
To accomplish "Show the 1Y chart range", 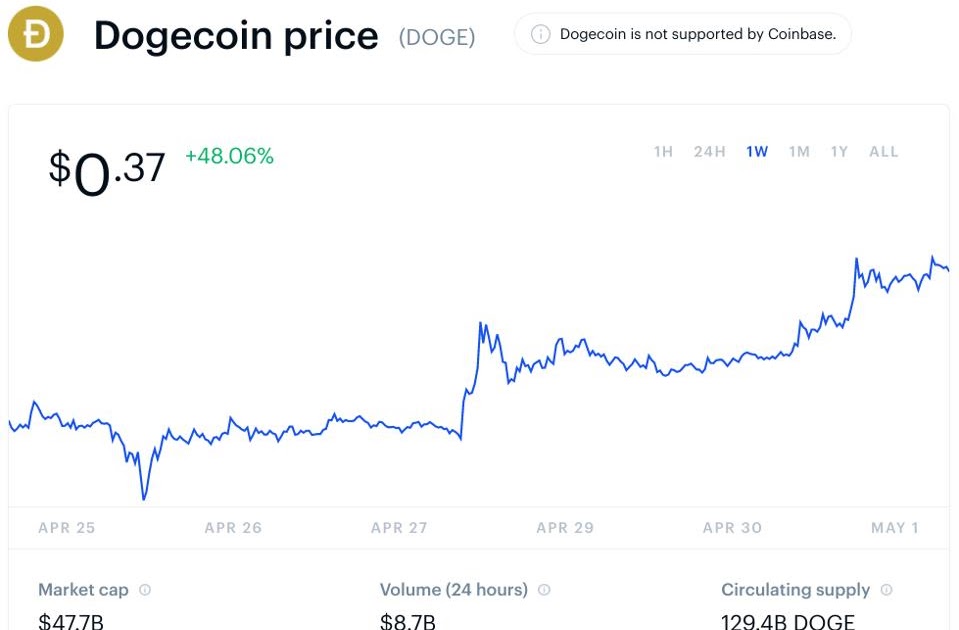I will [839, 152].
